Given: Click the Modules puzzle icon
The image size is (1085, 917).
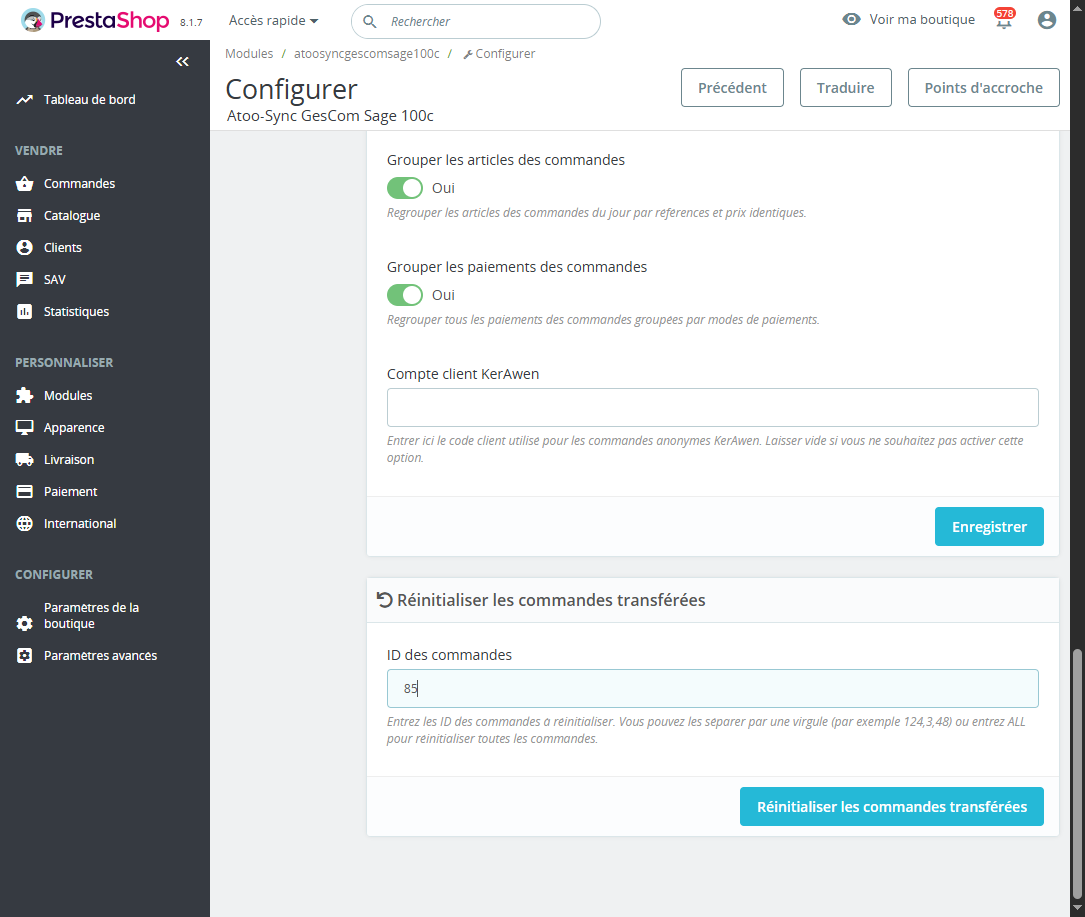Looking at the screenshot, I should click(25, 395).
